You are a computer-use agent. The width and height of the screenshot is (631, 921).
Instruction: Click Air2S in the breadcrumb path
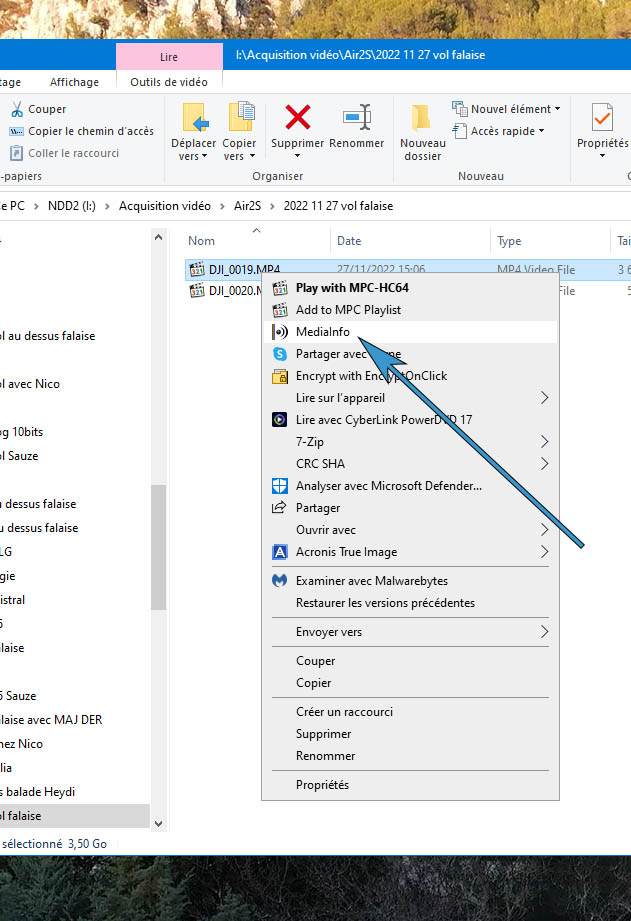point(247,206)
